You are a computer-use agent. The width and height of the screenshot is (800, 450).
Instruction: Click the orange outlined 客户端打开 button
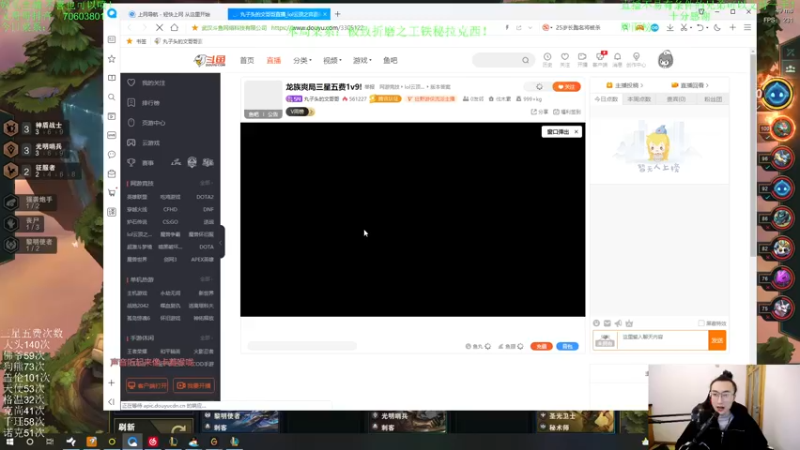(x=147, y=386)
